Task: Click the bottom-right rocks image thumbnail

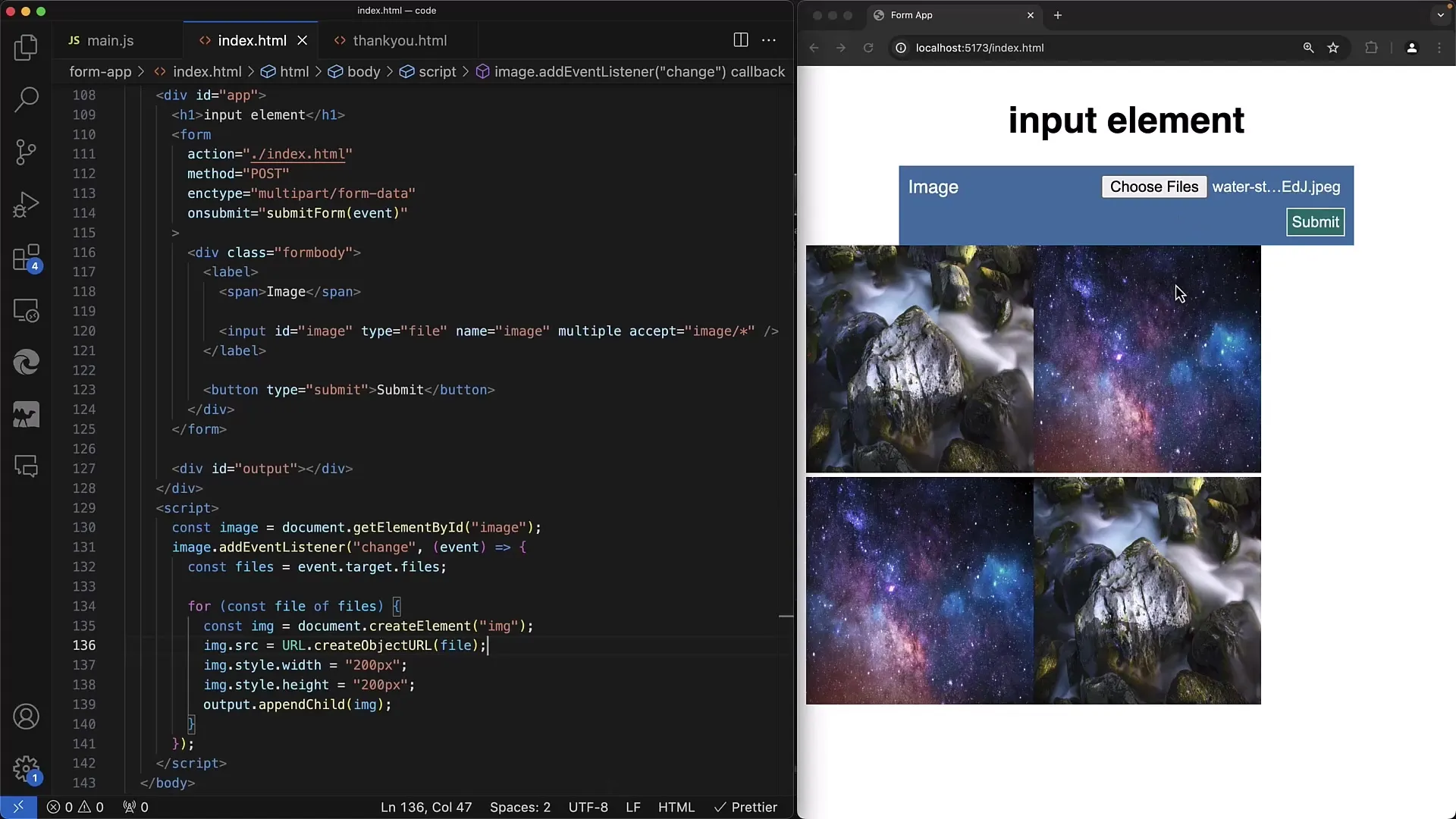Action: pos(1147,591)
